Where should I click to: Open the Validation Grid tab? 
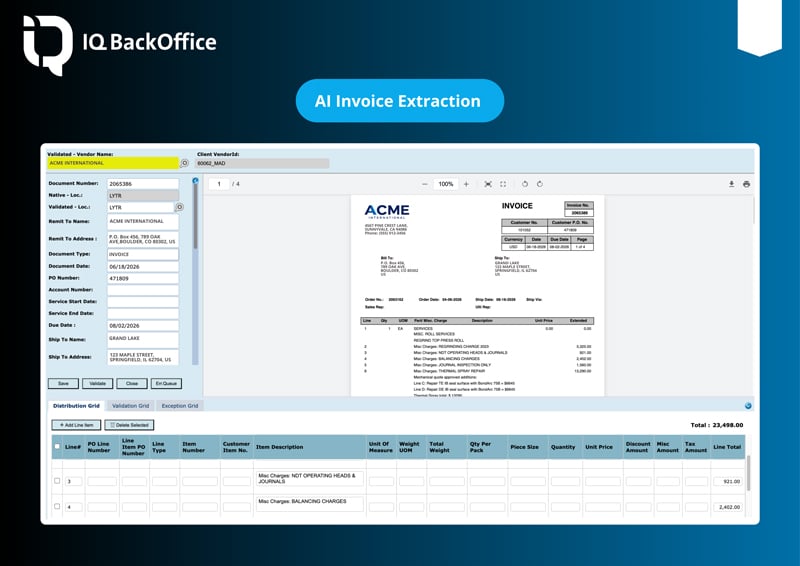(131, 406)
